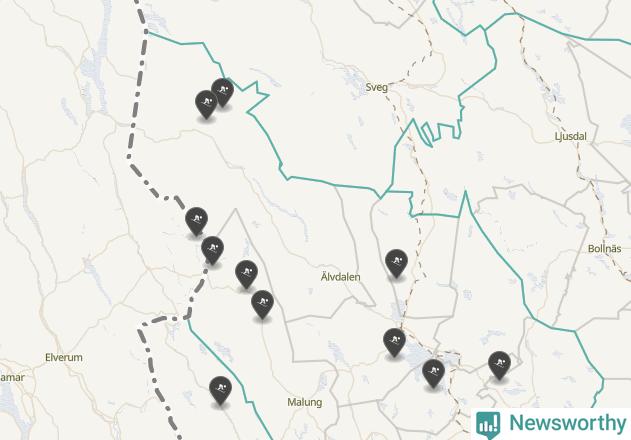Select ski marker west of Malung
Image resolution: width=631 pixels, height=440 pixels.
pos(220,390)
